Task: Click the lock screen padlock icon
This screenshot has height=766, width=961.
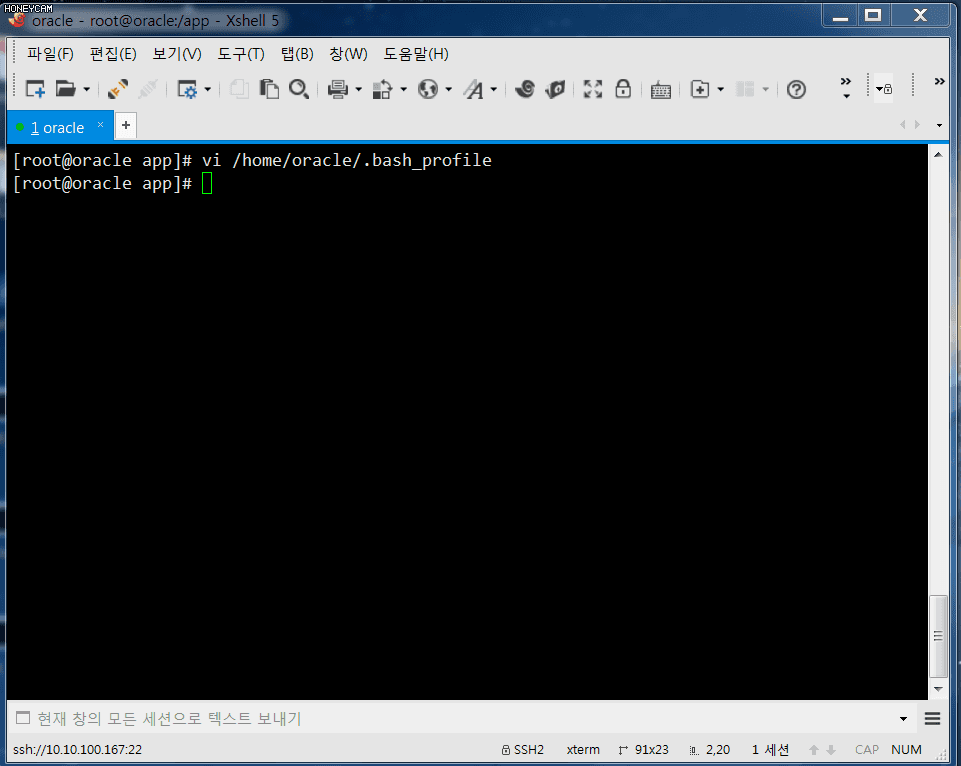Action: (x=623, y=89)
